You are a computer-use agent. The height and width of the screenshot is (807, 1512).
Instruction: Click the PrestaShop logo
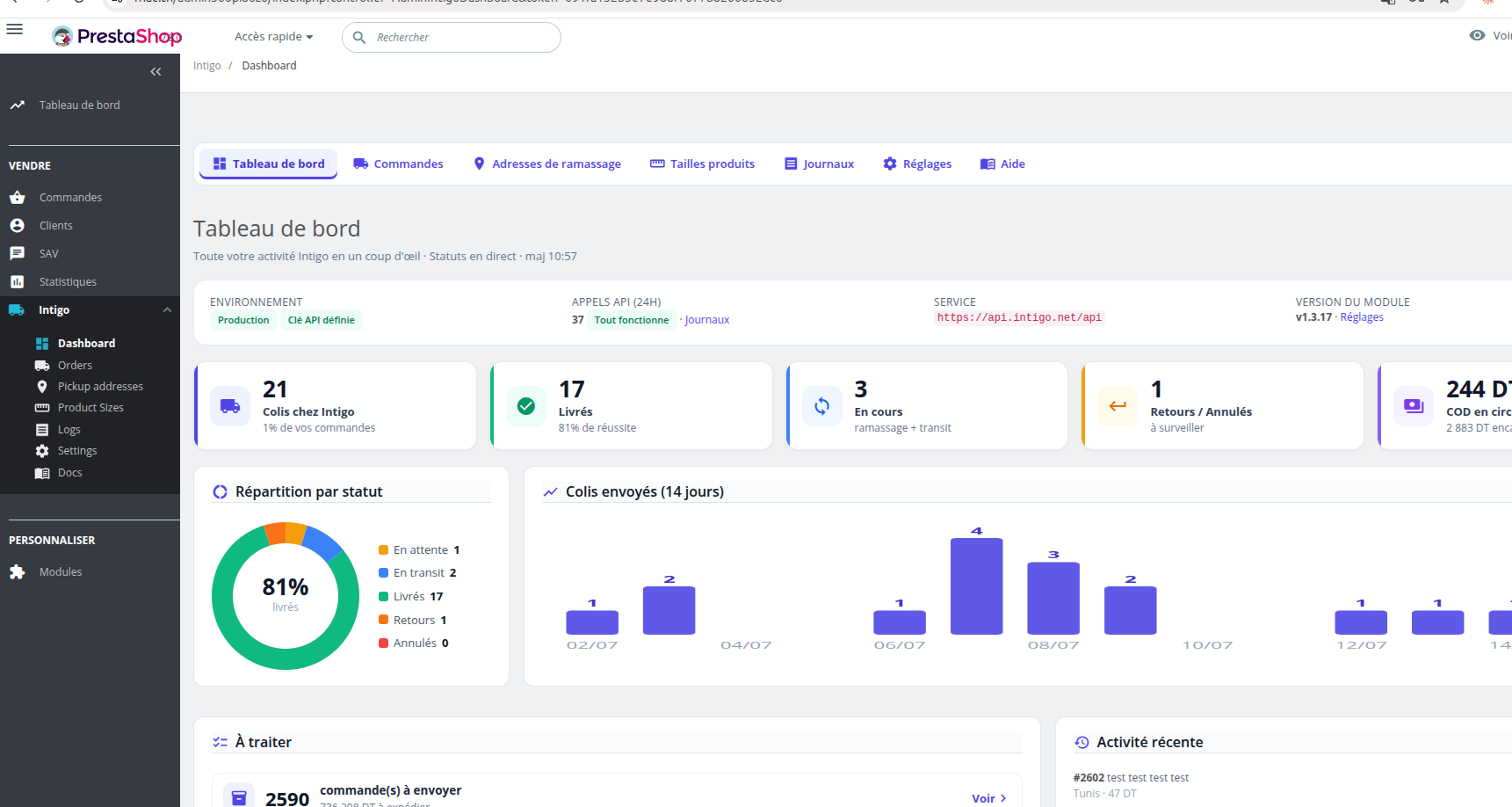[x=117, y=36]
